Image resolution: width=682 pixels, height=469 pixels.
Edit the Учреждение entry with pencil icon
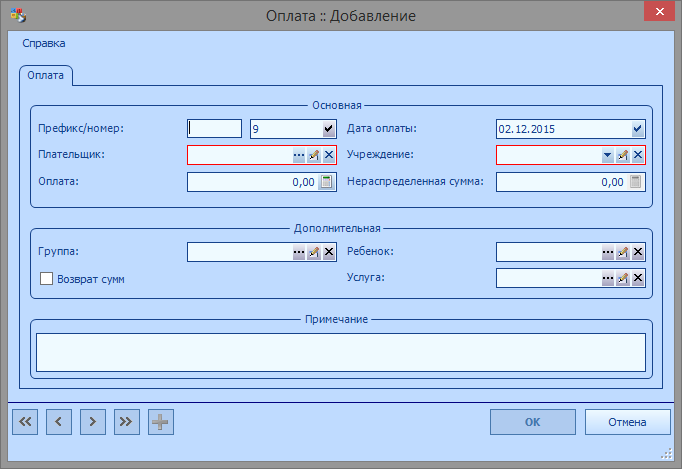[623, 155]
